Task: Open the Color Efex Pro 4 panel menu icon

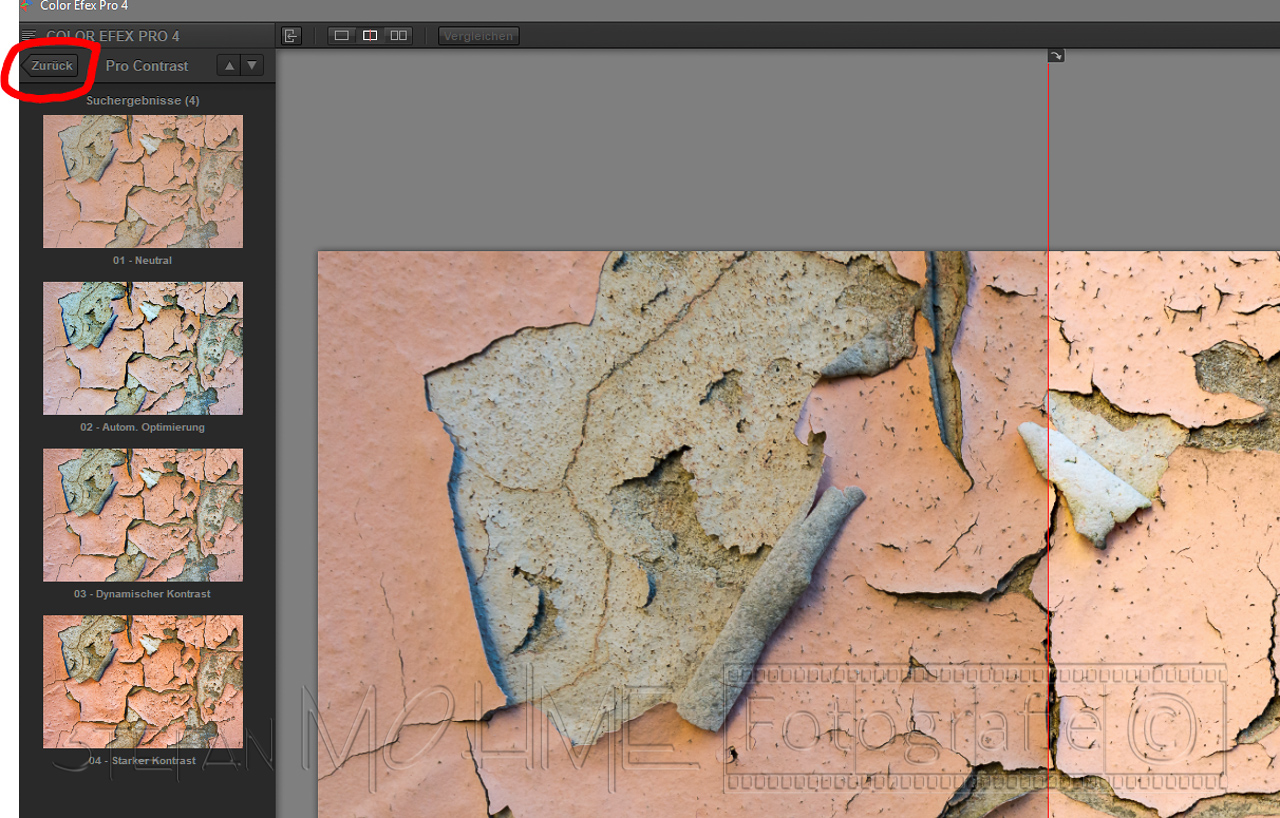Action: click(x=29, y=36)
